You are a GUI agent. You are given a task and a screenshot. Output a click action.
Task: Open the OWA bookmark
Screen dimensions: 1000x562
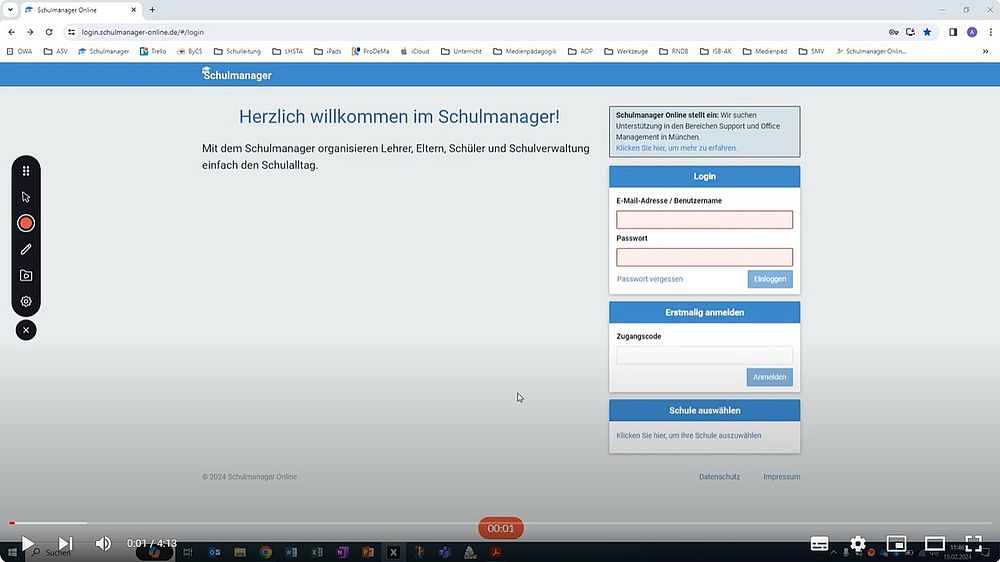pos(19,51)
